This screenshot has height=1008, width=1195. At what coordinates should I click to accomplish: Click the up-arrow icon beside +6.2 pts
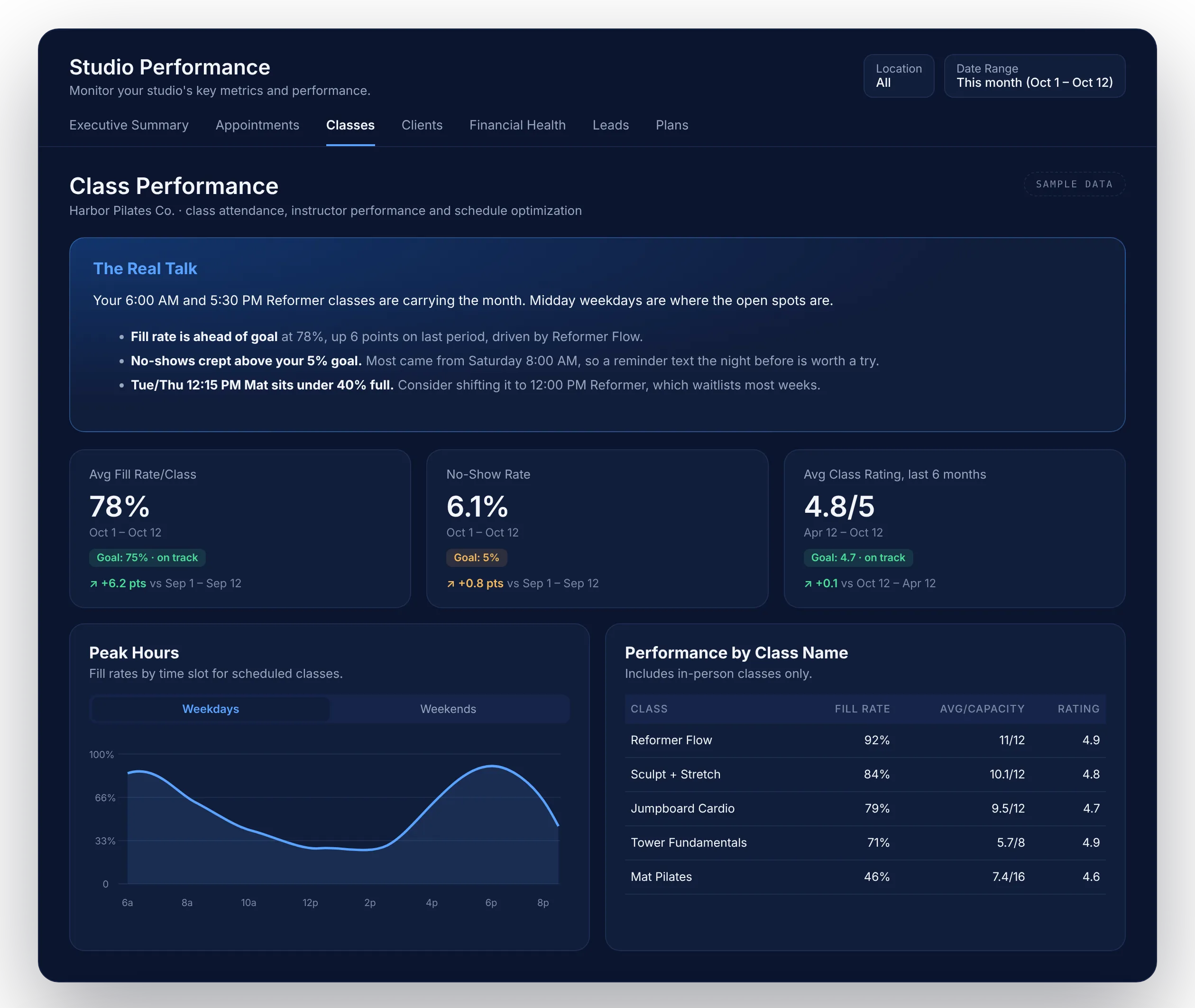pyautogui.click(x=94, y=584)
